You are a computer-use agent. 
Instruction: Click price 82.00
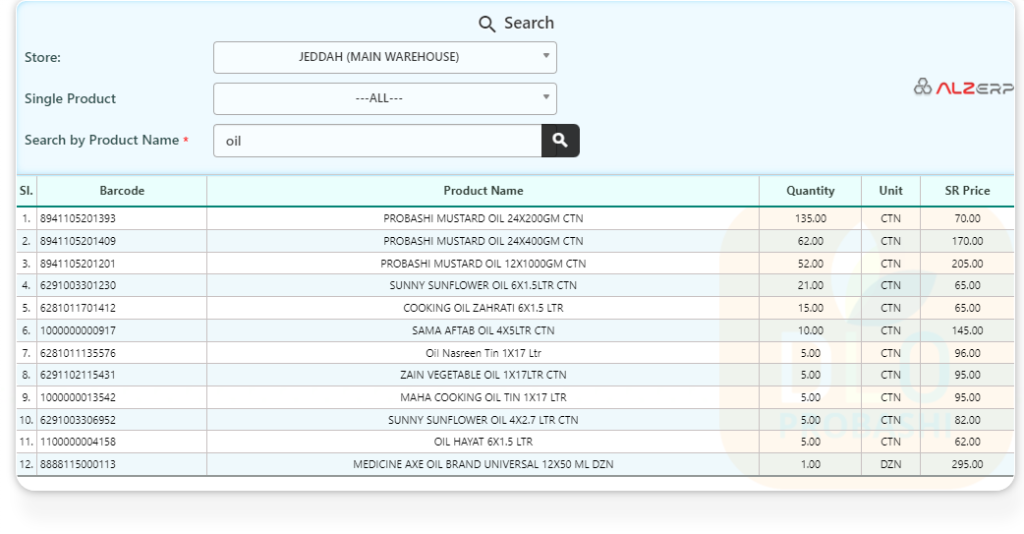(x=967, y=420)
